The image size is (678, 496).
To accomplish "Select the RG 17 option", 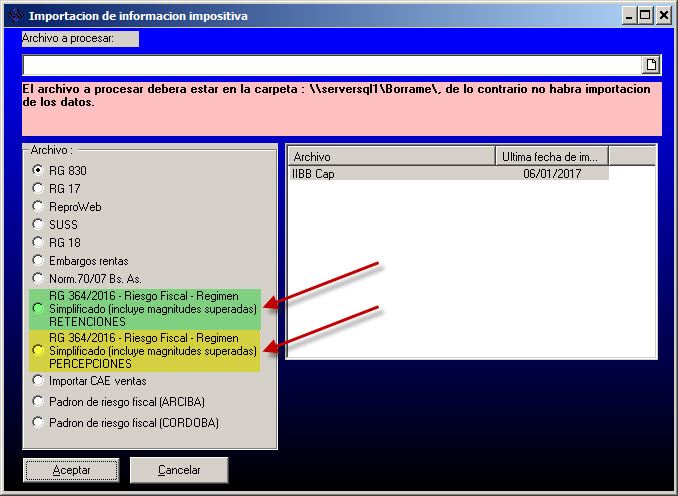I will [x=39, y=188].
